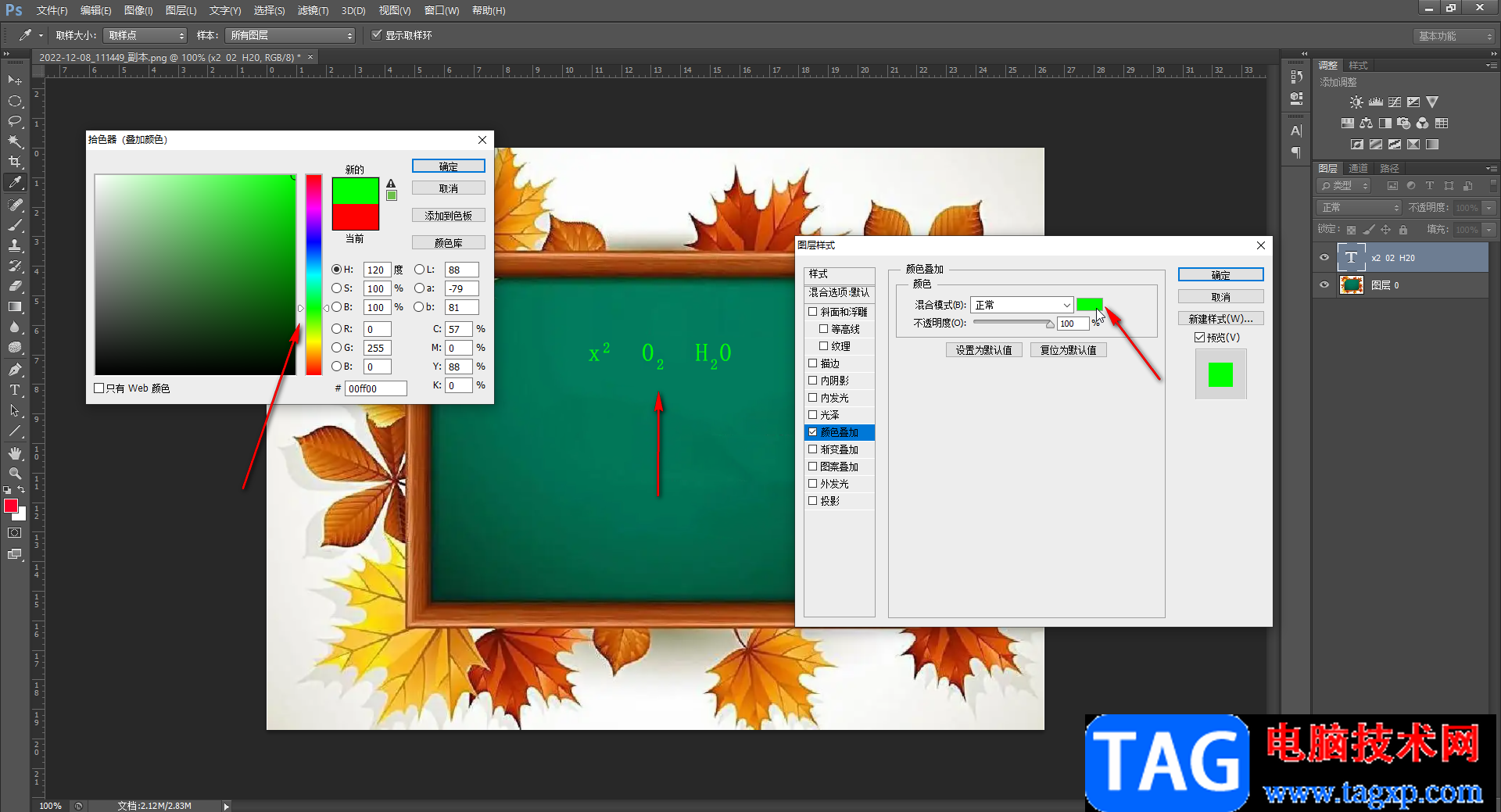
Task: Toggle Quick Mask mode icon
Action: (15, 533)
